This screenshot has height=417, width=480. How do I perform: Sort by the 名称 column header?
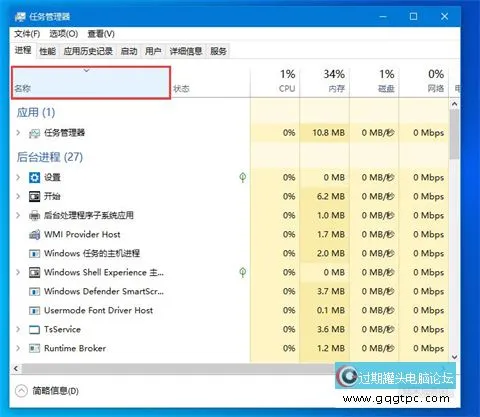[91, 83]
